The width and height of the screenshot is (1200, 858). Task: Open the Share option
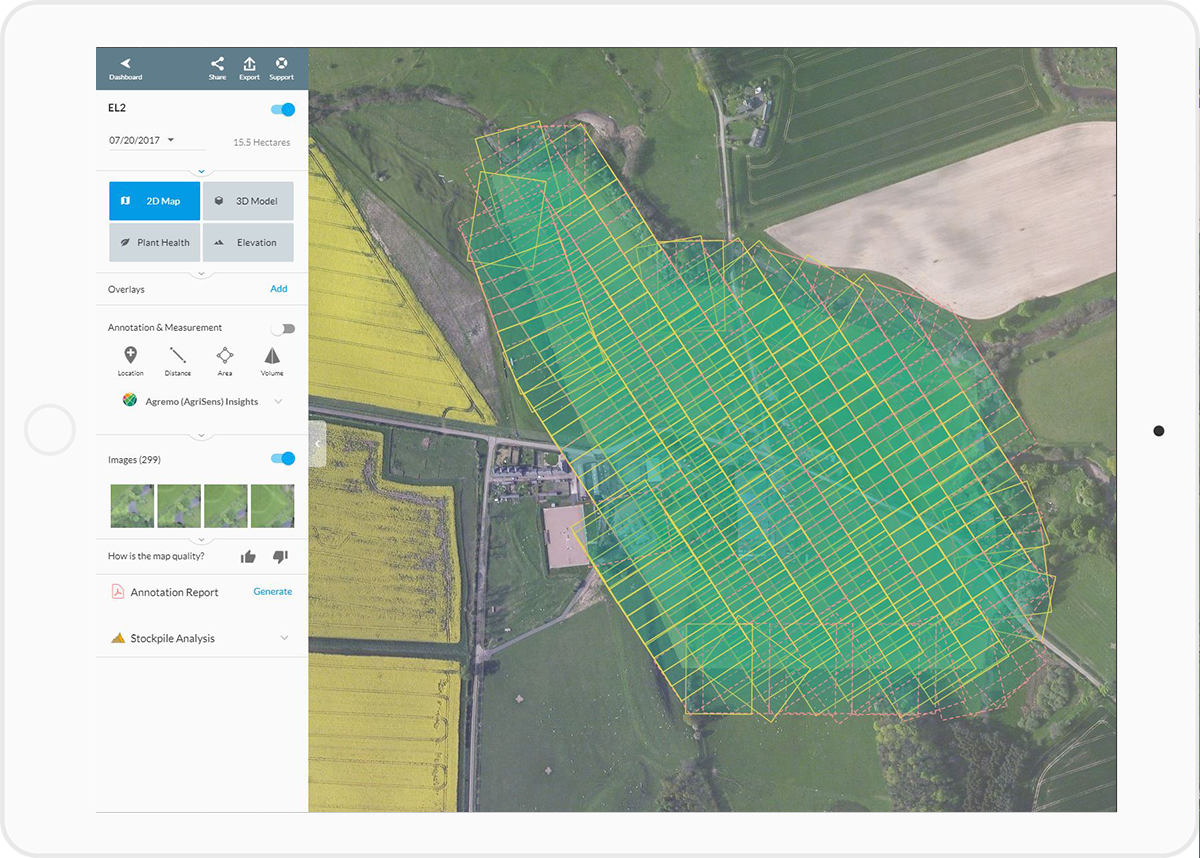coord(217,69)
